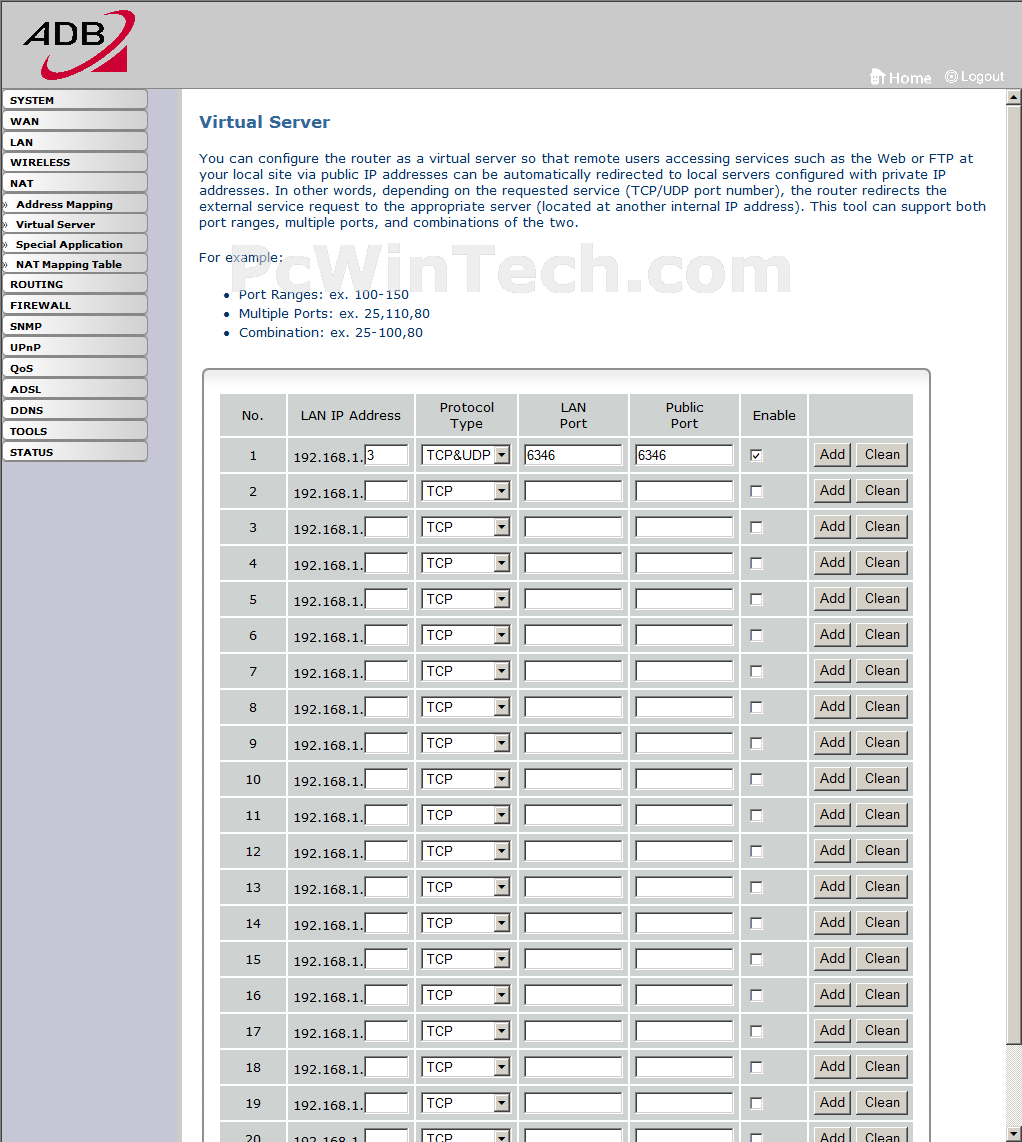Image resolution: width=1022 pixels, height=1142 pixels.
Task: Open the SNMP menu
Action: coord(75,326)
